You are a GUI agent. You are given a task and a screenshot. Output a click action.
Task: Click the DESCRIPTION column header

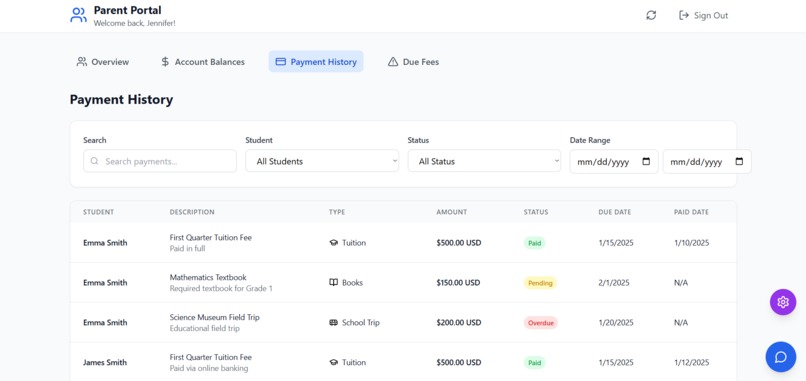[x=192, y=212]
